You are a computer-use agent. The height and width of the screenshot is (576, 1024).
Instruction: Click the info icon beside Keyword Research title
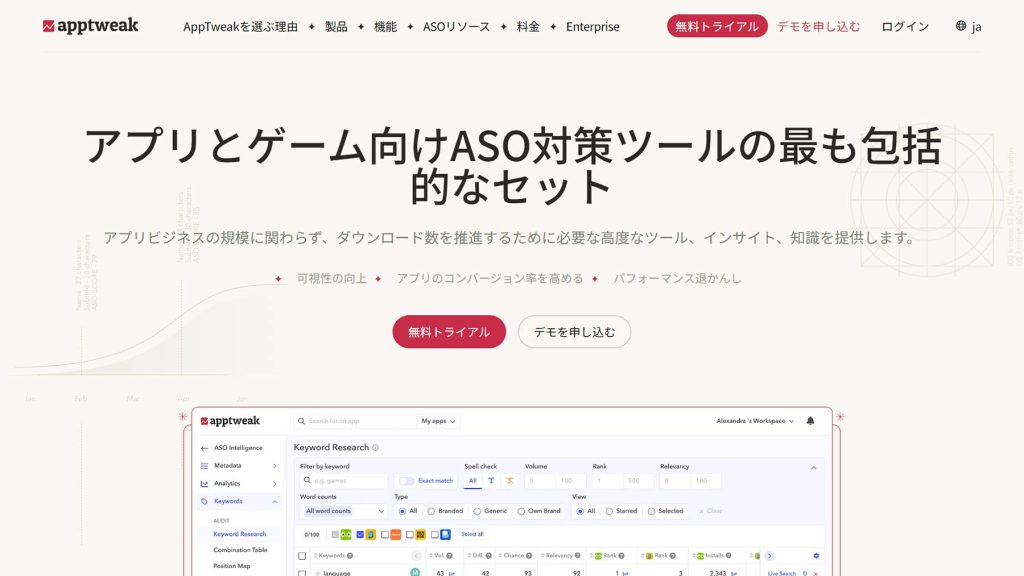pos(376,448)
